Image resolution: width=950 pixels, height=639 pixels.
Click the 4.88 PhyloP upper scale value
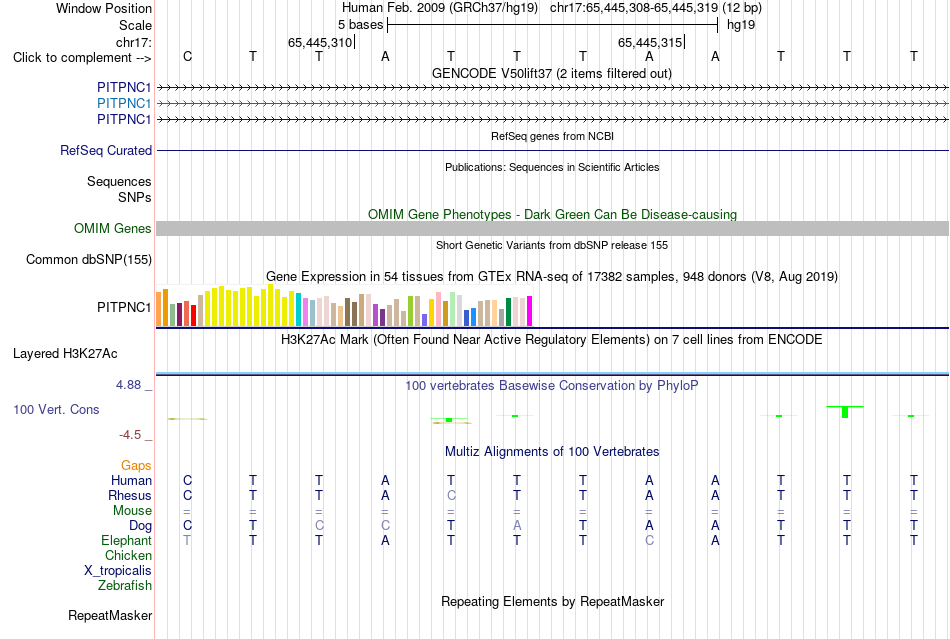128,385
